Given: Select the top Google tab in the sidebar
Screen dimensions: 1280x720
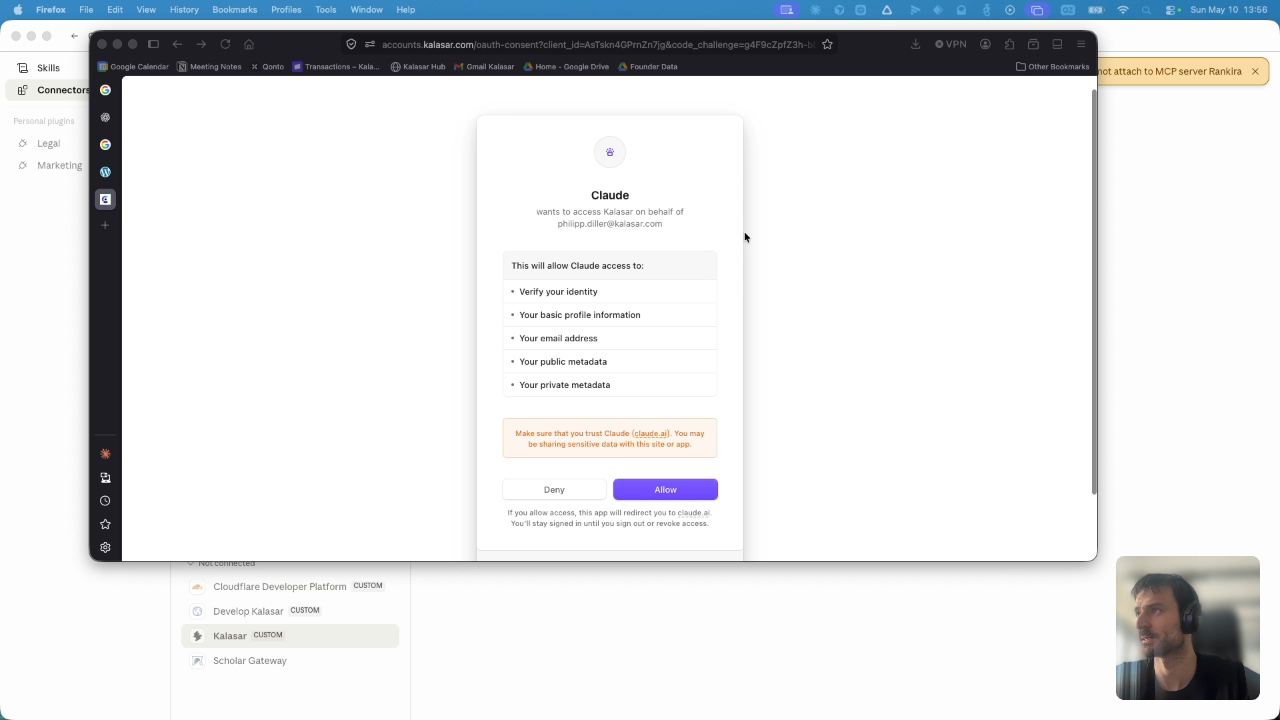Looking at the screenshot, I should point(105,90).
